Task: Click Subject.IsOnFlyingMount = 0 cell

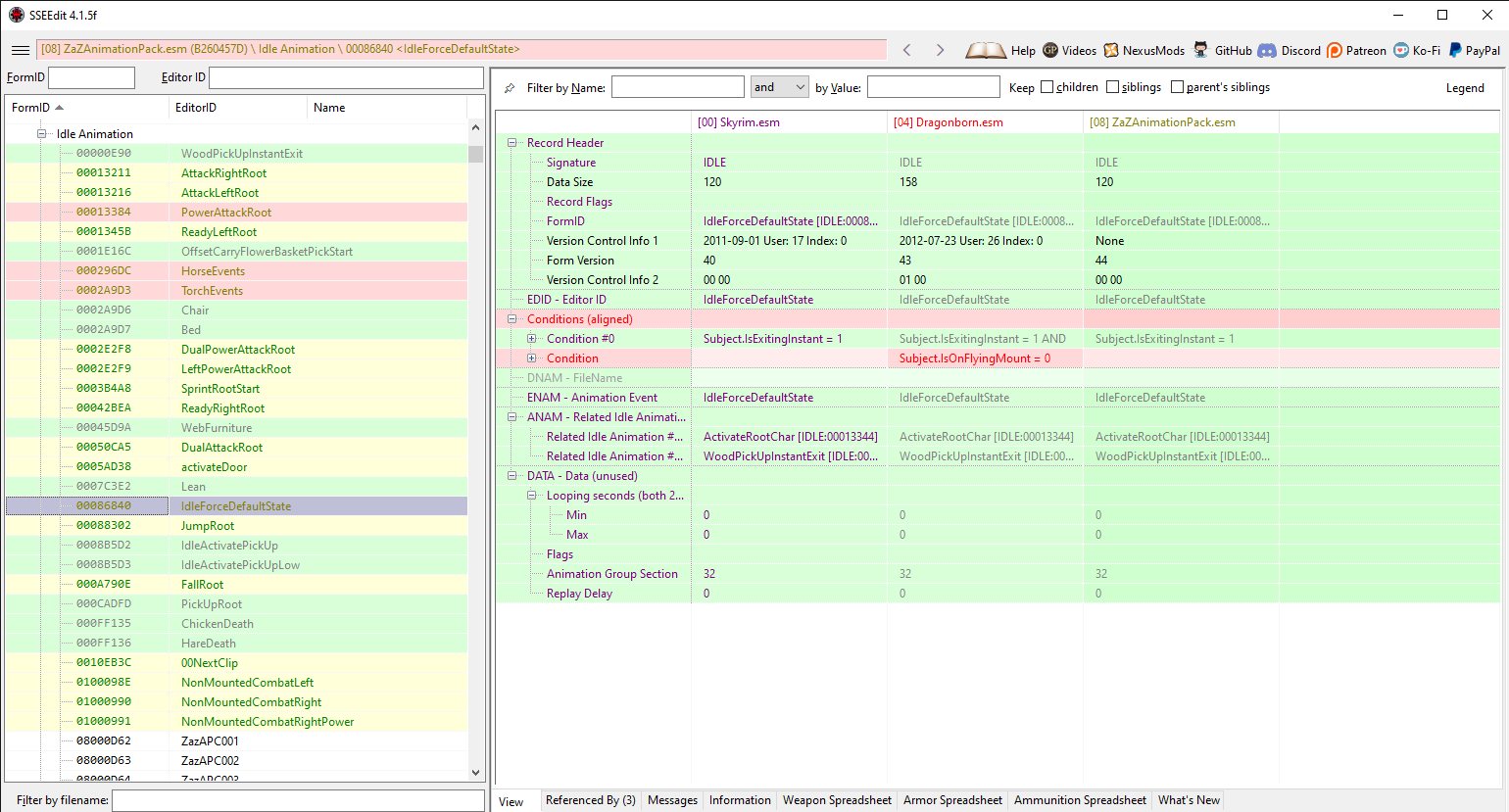Action: [x=985, y=358]
